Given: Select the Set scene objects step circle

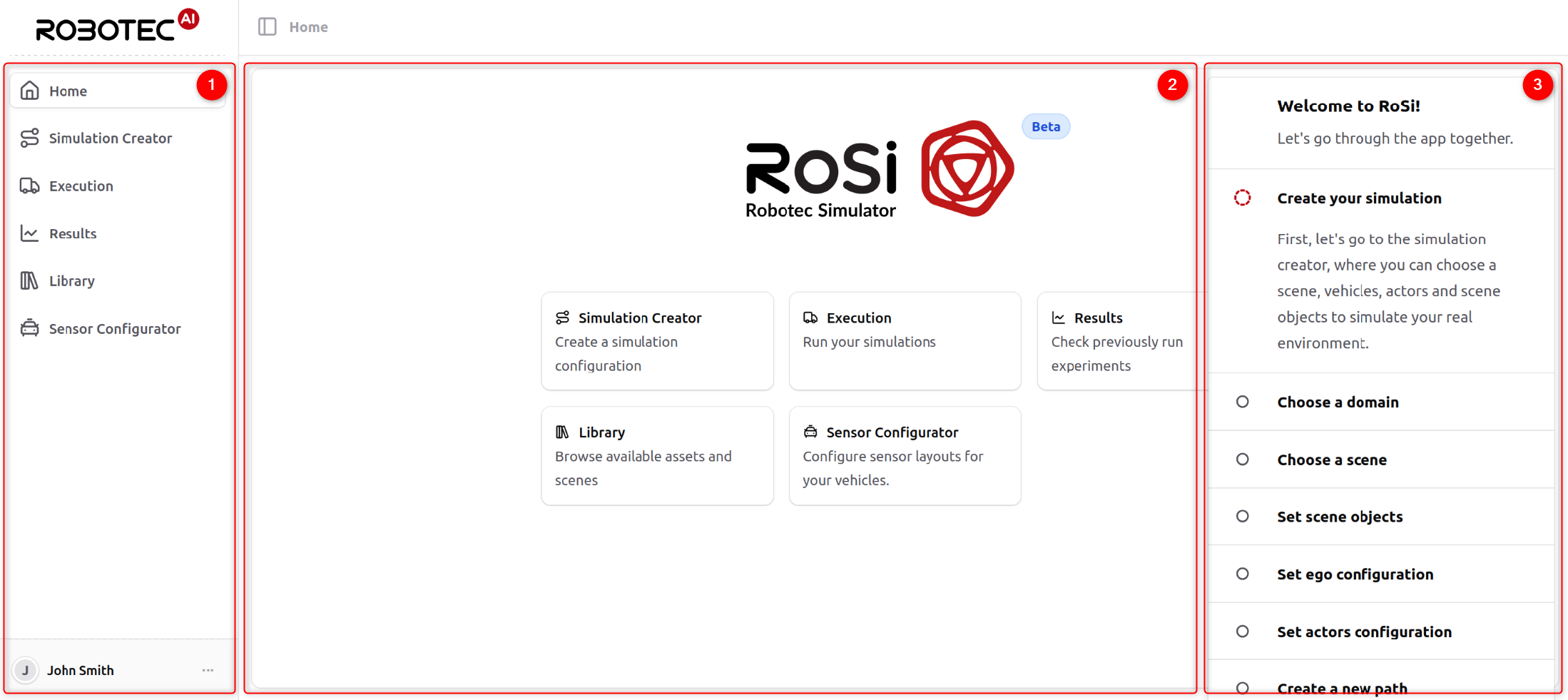Looking at the screenshot, I should pyautogui.click(x=1243, y=517).
